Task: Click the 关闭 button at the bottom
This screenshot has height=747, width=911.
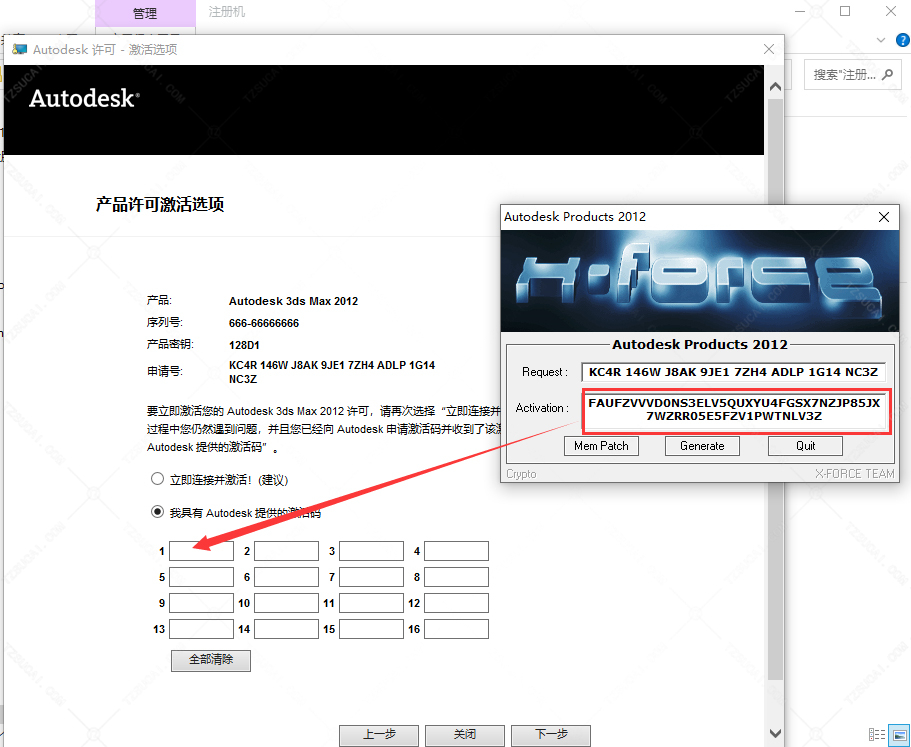Action: [465, 735]
